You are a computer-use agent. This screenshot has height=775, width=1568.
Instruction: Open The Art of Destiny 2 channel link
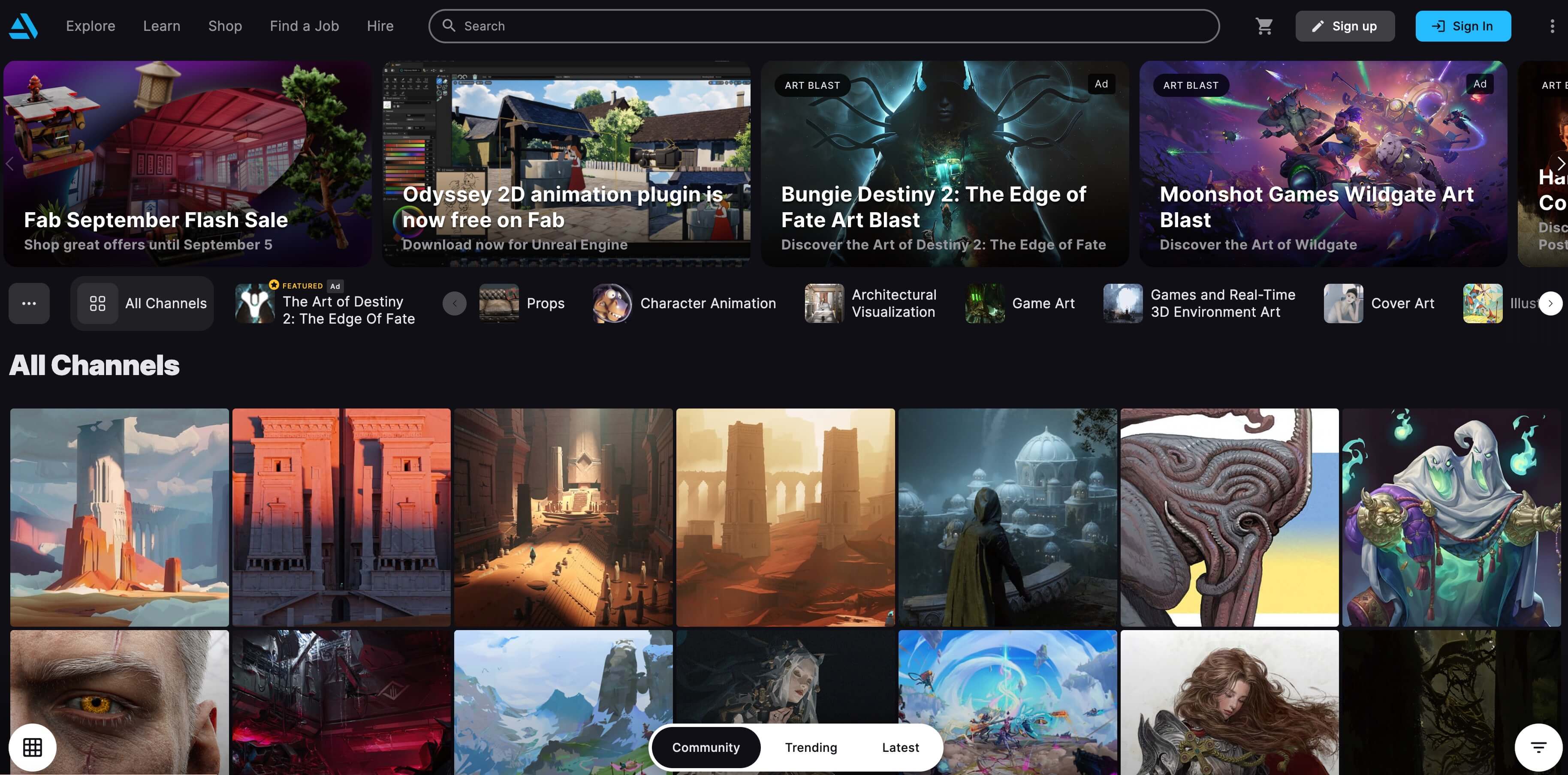349,310
